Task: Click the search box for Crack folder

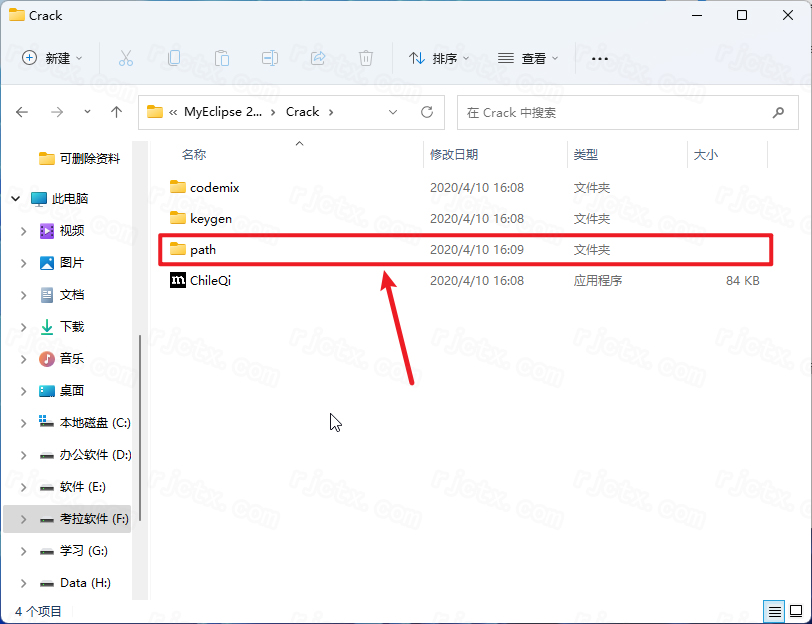Action: tap(615, 112)
